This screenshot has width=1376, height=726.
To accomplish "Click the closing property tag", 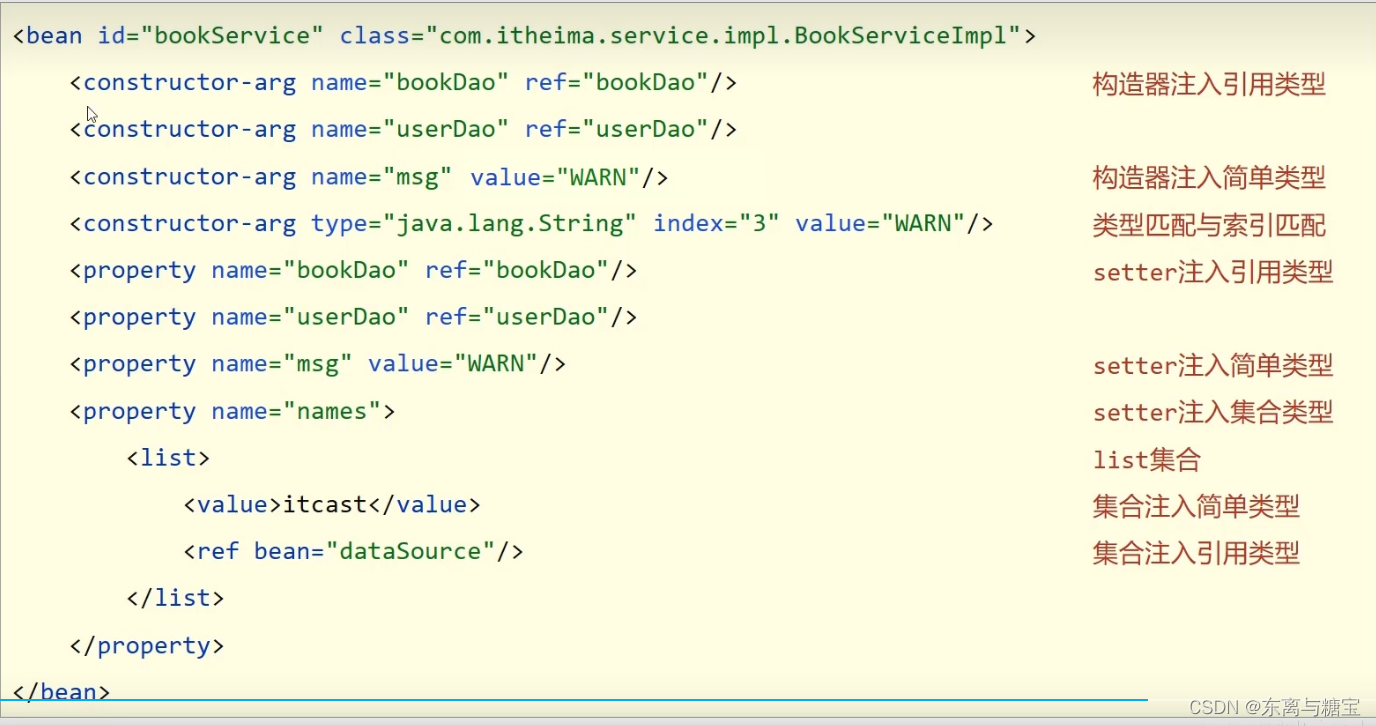I will coord(147,646).
